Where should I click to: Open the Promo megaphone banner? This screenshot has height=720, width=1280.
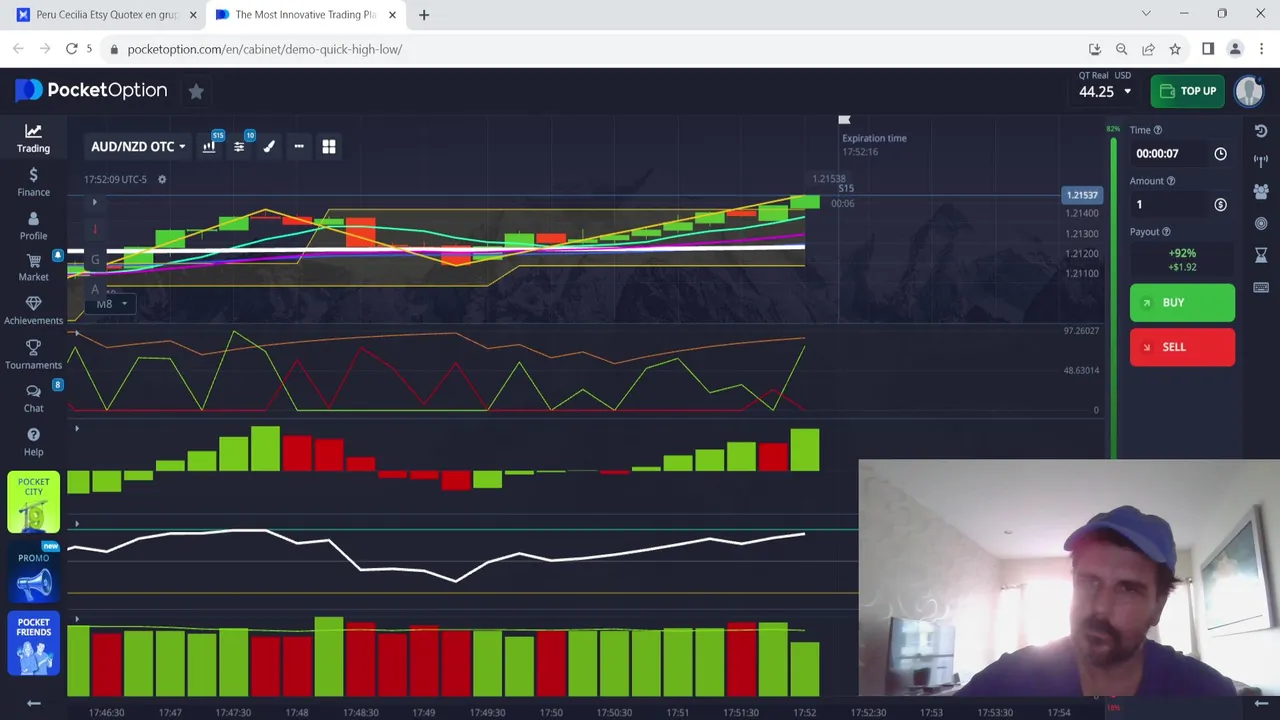tap(33, 573)
